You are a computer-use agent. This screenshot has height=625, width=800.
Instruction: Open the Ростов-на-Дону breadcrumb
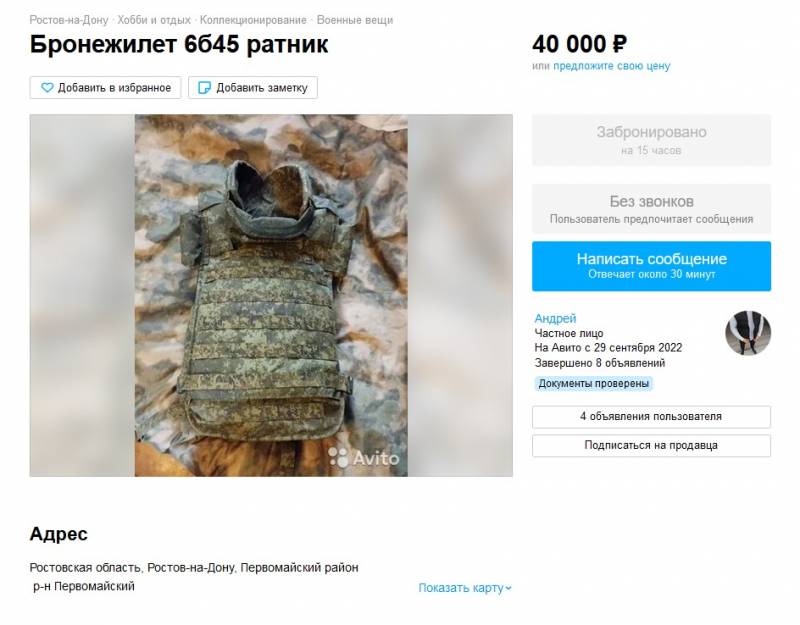pos(69,20)
